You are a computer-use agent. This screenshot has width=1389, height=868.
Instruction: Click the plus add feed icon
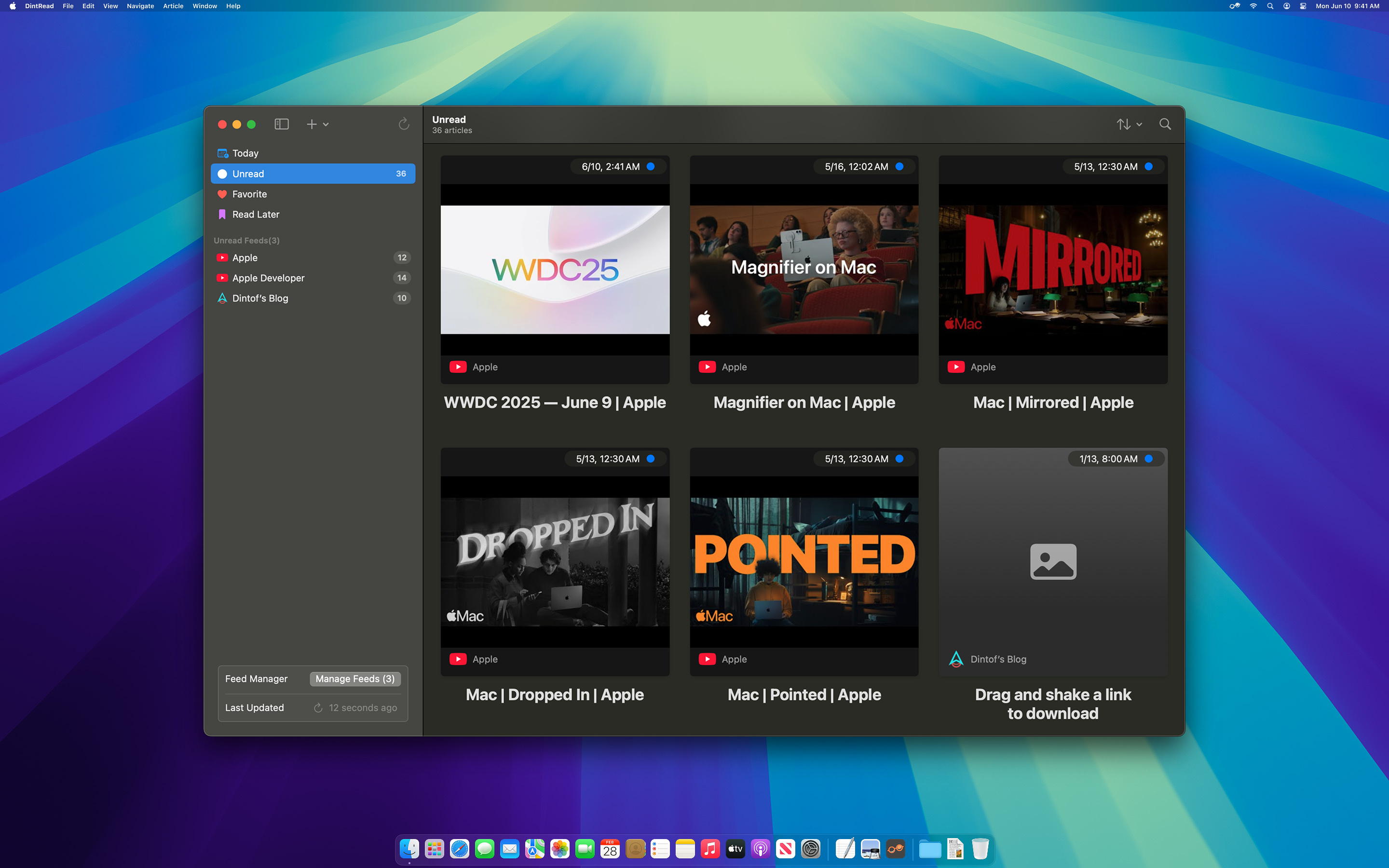pos(311,124)
